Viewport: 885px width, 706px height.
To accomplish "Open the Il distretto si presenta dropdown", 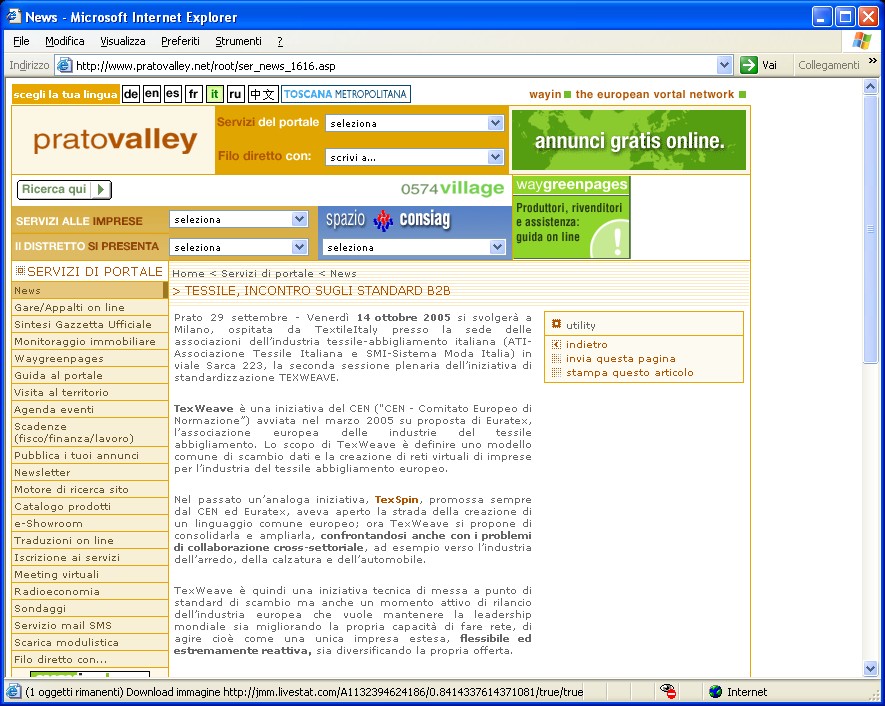I will [x=238, y=247].
